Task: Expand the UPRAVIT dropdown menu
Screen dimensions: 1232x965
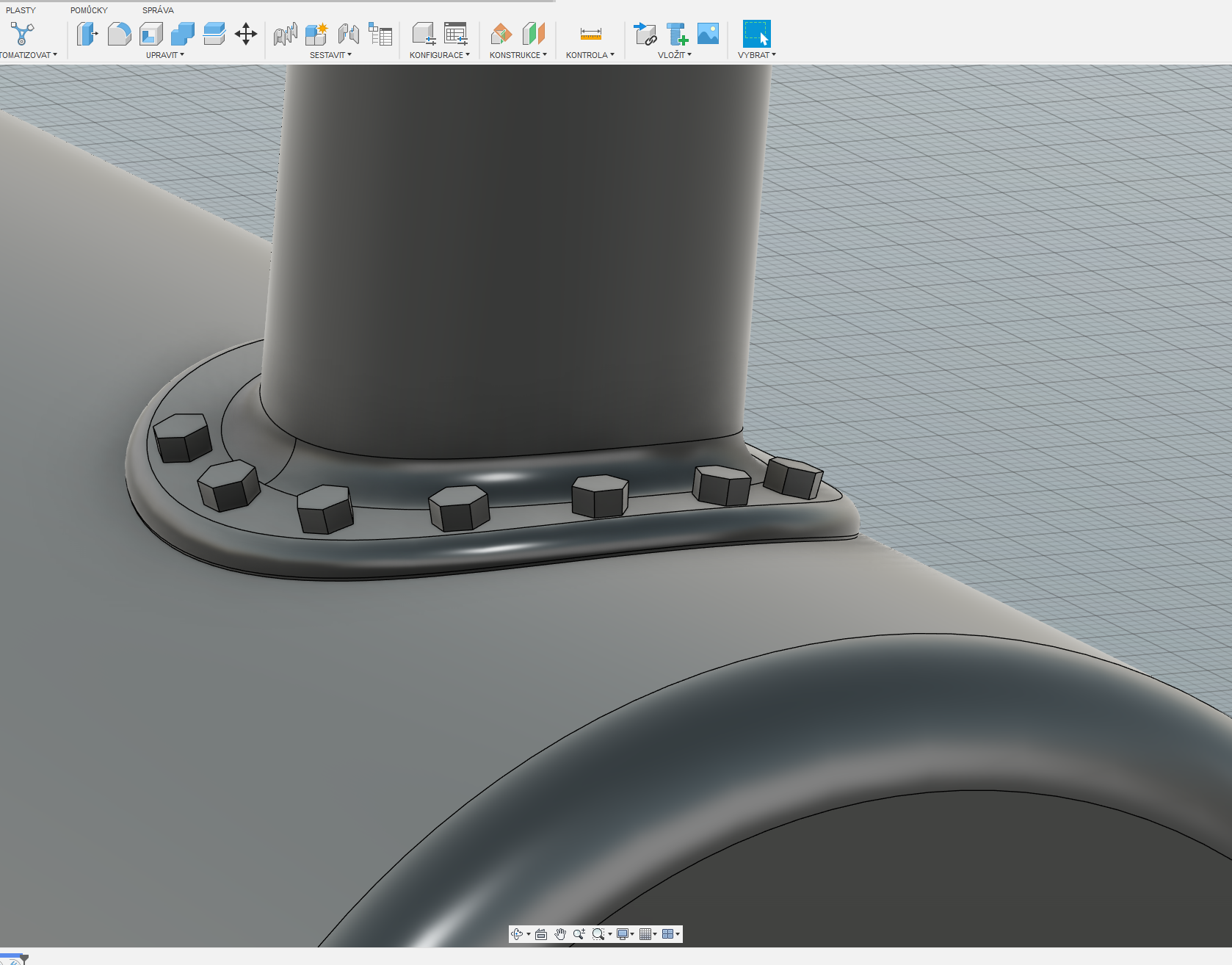Action: click(x=164, y=55)
